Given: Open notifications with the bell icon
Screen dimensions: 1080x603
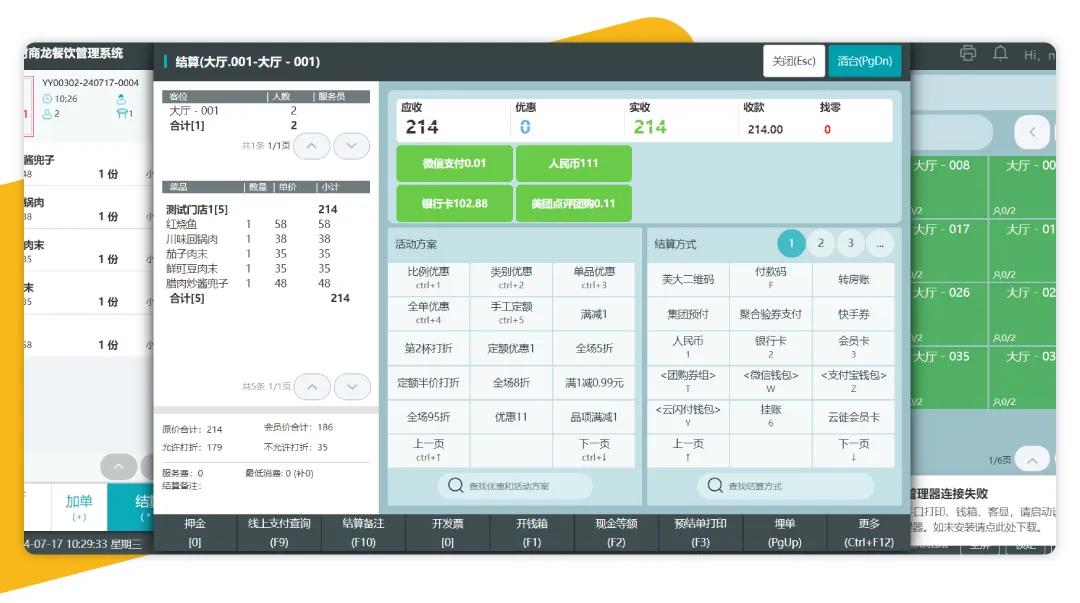Looking at the screenshot, I should pyautogui.click(x=1000, y=53).
